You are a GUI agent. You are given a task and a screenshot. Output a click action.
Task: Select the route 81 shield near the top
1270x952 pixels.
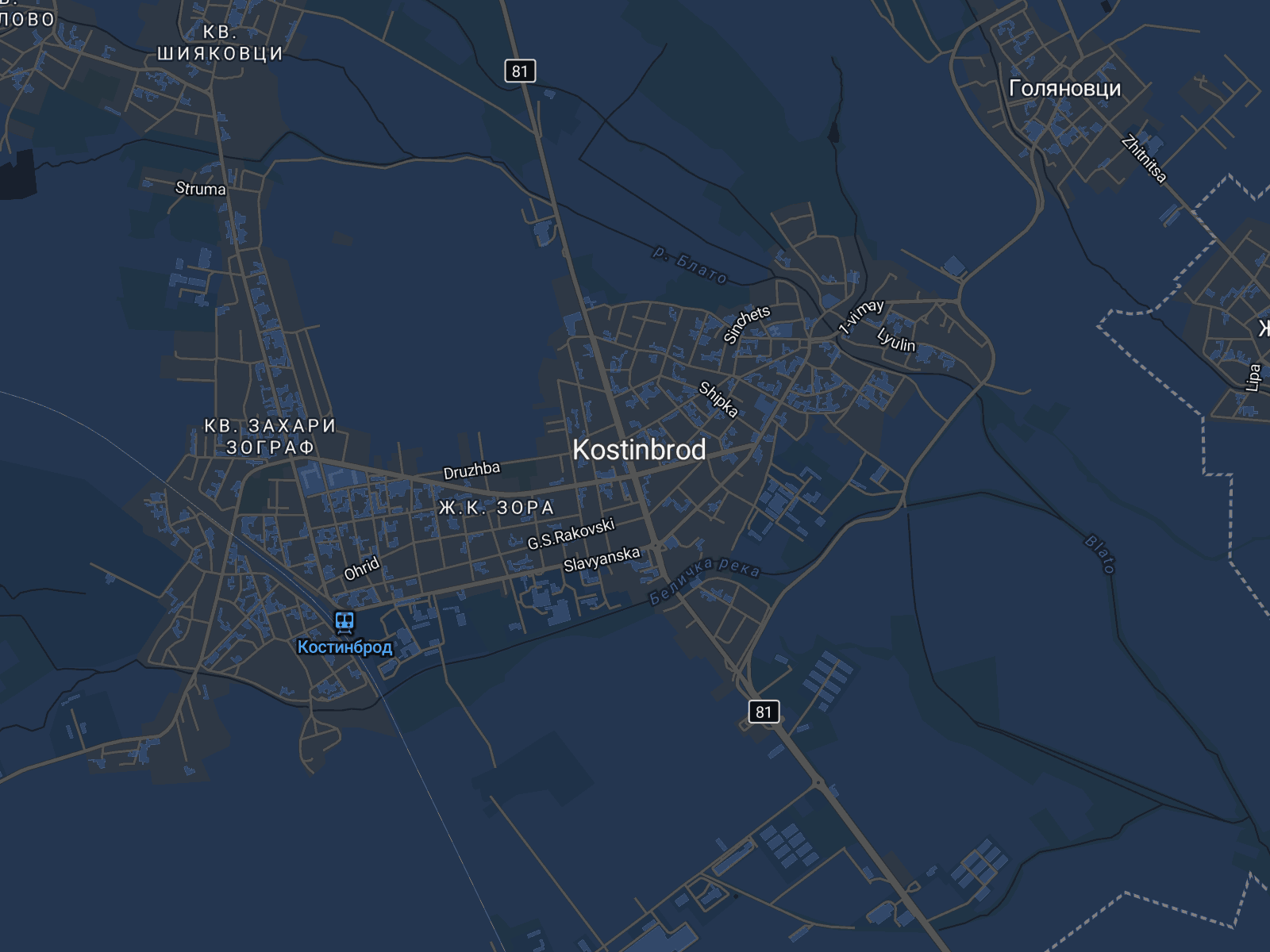pyautogui.click(x=520, y=71)
